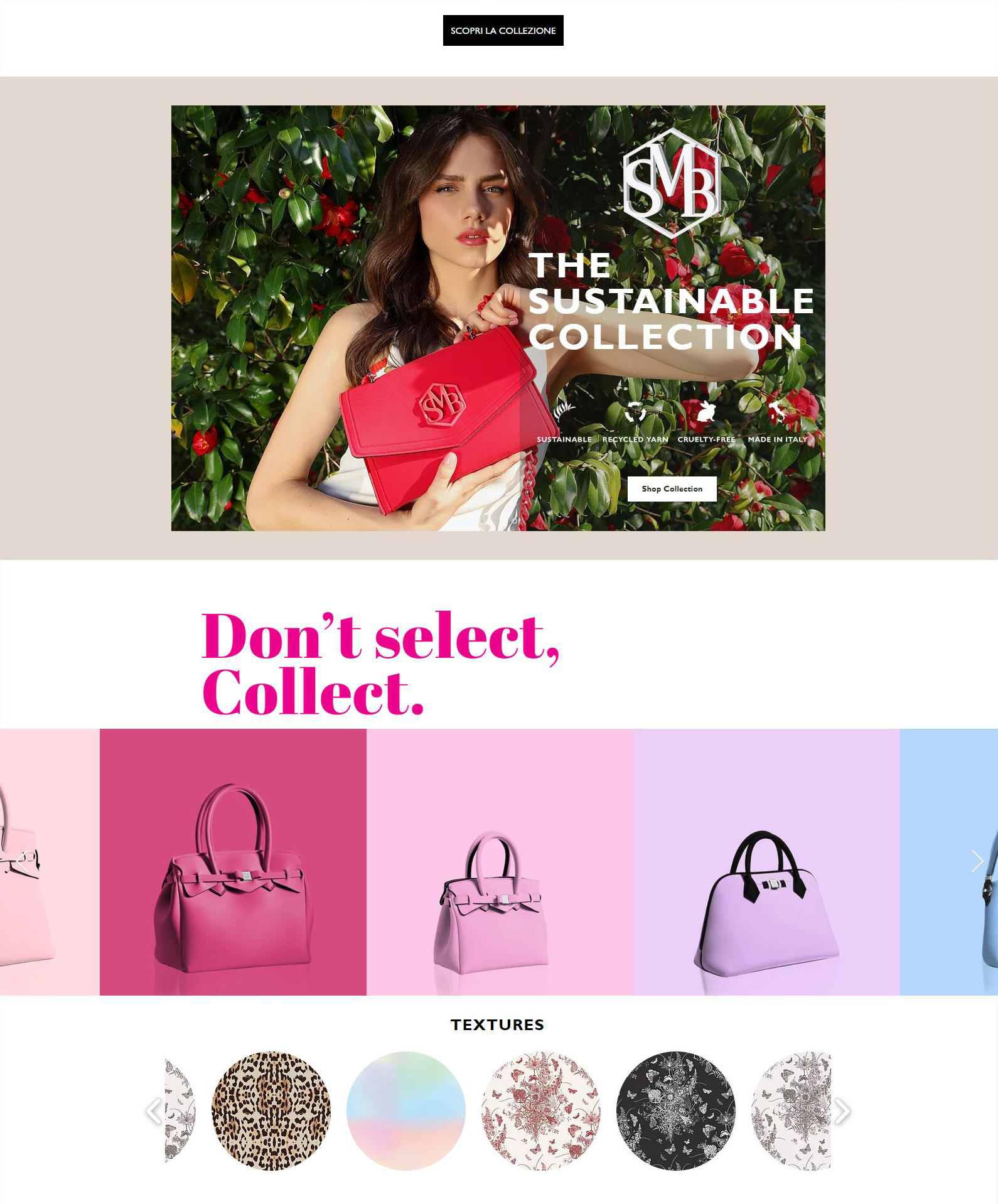Go back with textures left arrow
998x1204 pixels.
(154, 1111)
